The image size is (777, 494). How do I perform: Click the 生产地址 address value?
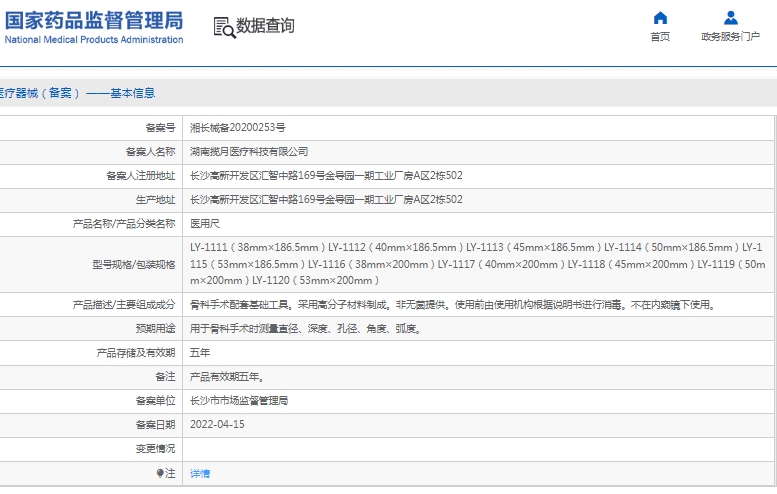coord(326,200)
